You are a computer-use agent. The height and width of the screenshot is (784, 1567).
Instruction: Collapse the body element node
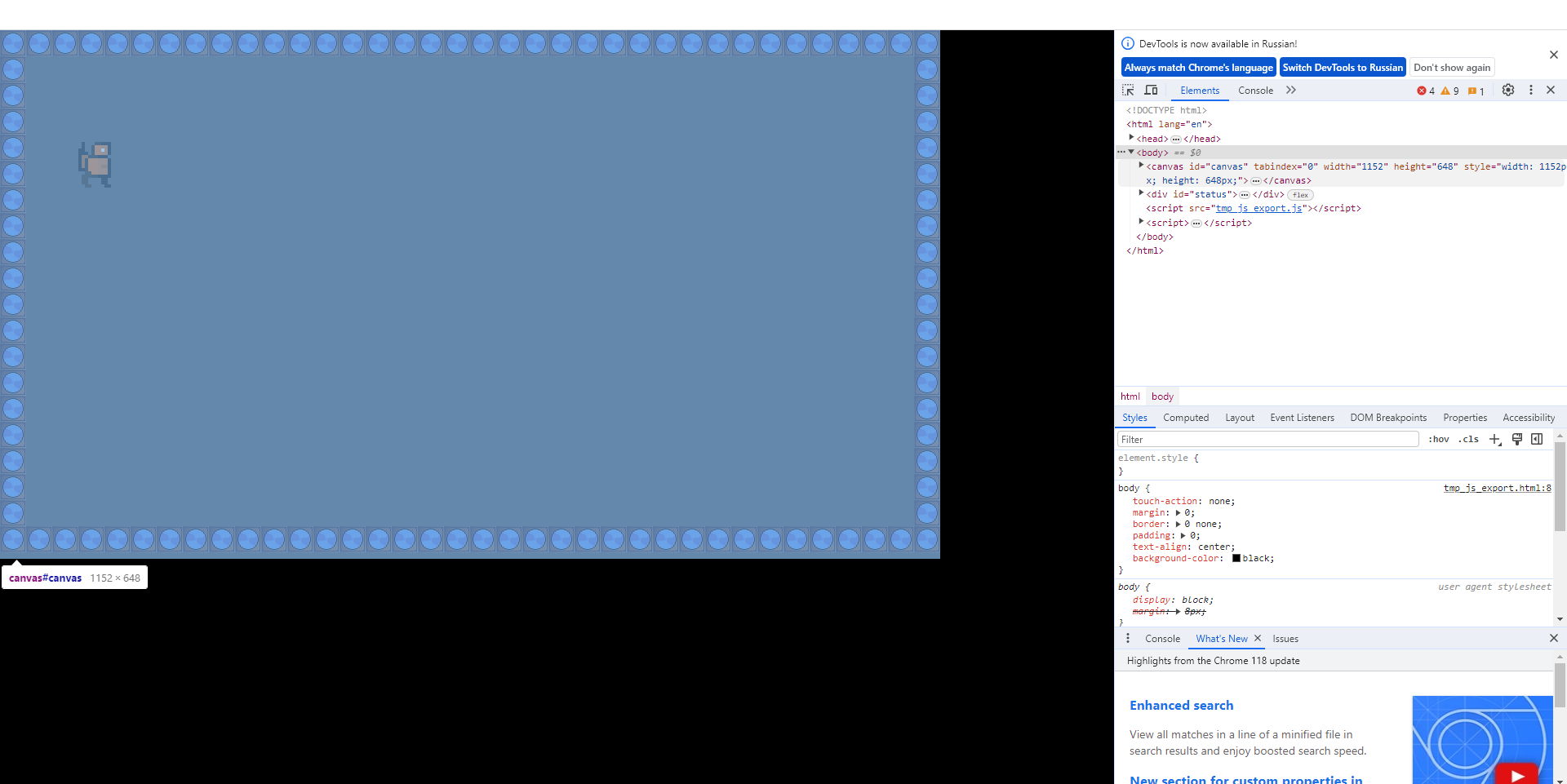click(x=1131, y=152)
